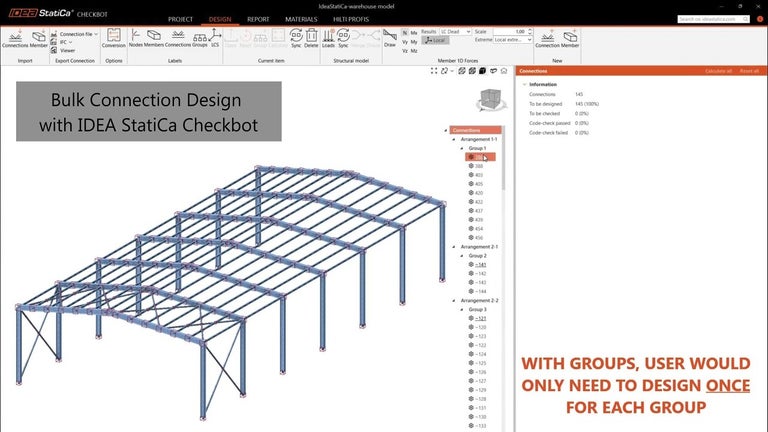Collapse Arrangement 2-2 node
The image size is (768, 432).
(454, 301)
